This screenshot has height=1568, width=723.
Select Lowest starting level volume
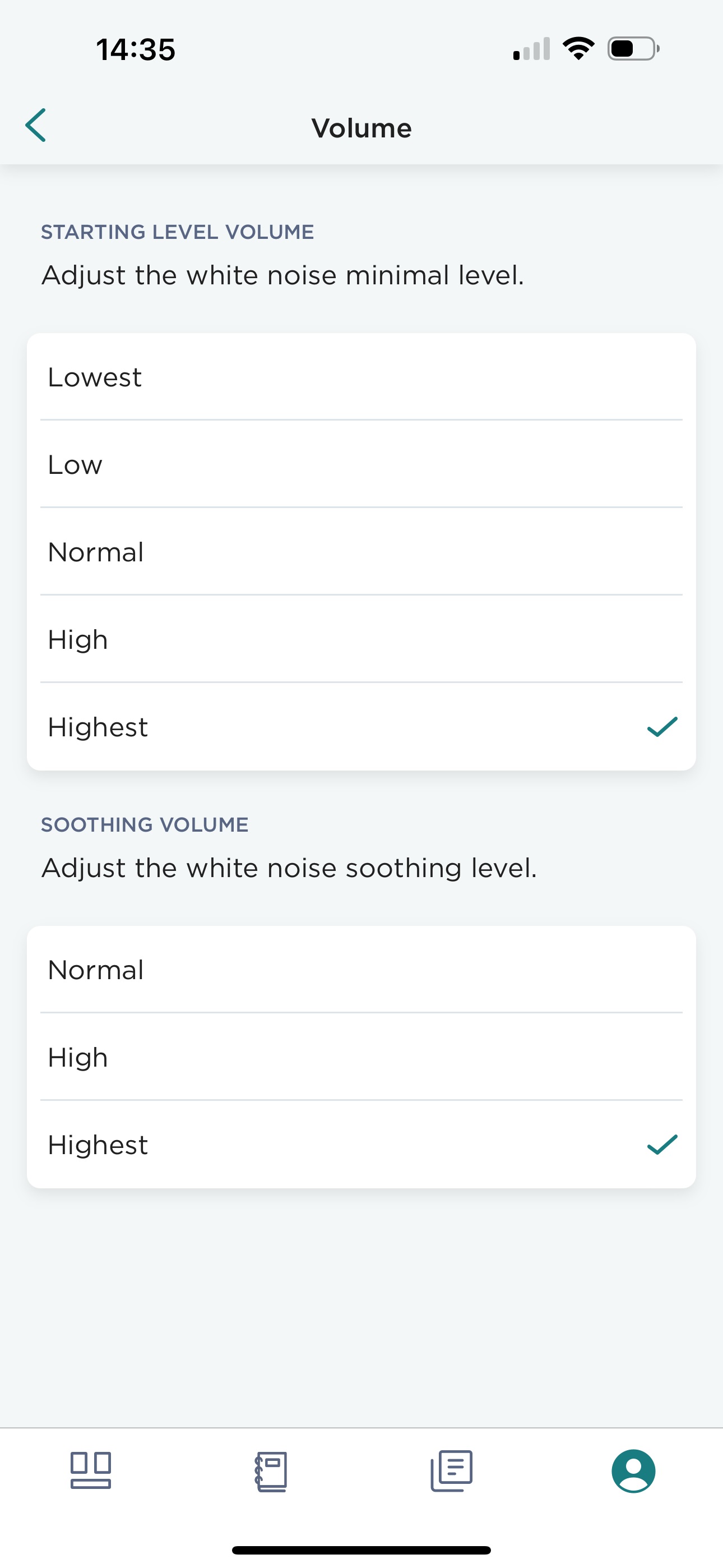361,377
